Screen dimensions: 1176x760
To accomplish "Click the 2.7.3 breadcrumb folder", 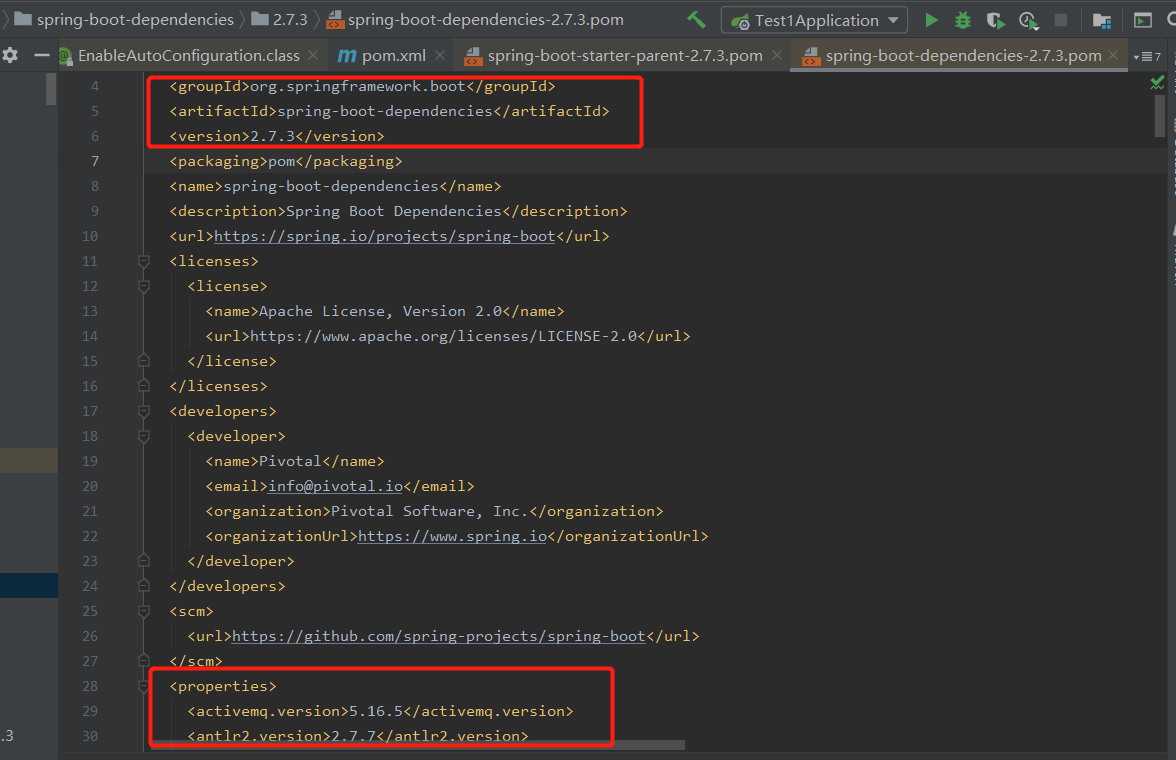I will 279,20.
